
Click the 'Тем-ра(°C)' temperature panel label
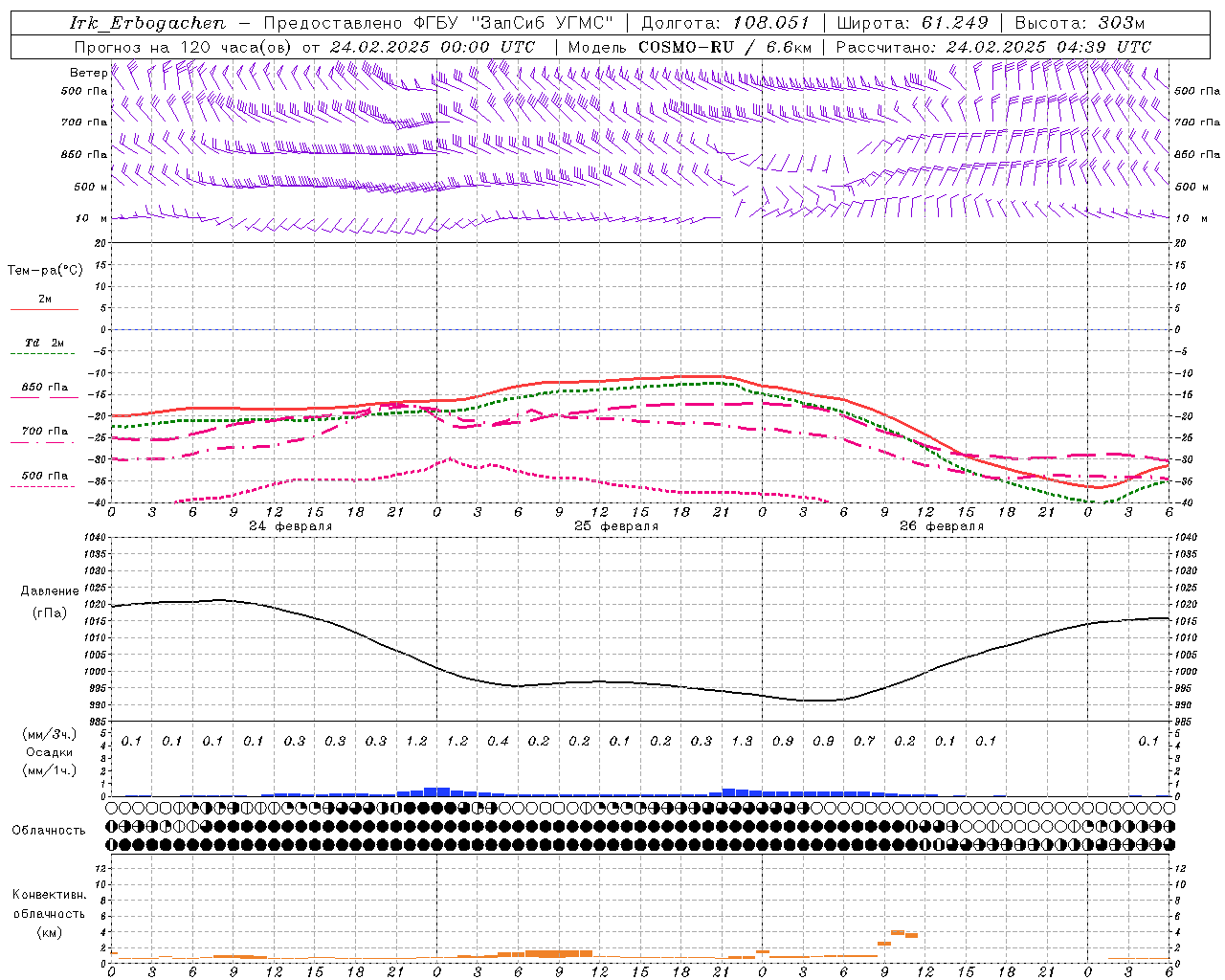(45, 271)
